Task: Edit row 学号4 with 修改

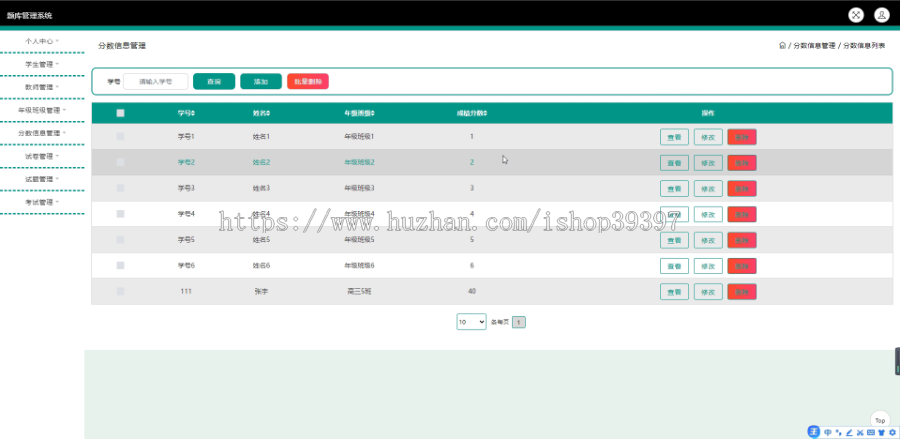Action: pyautogui.click(x=708, y=215)
